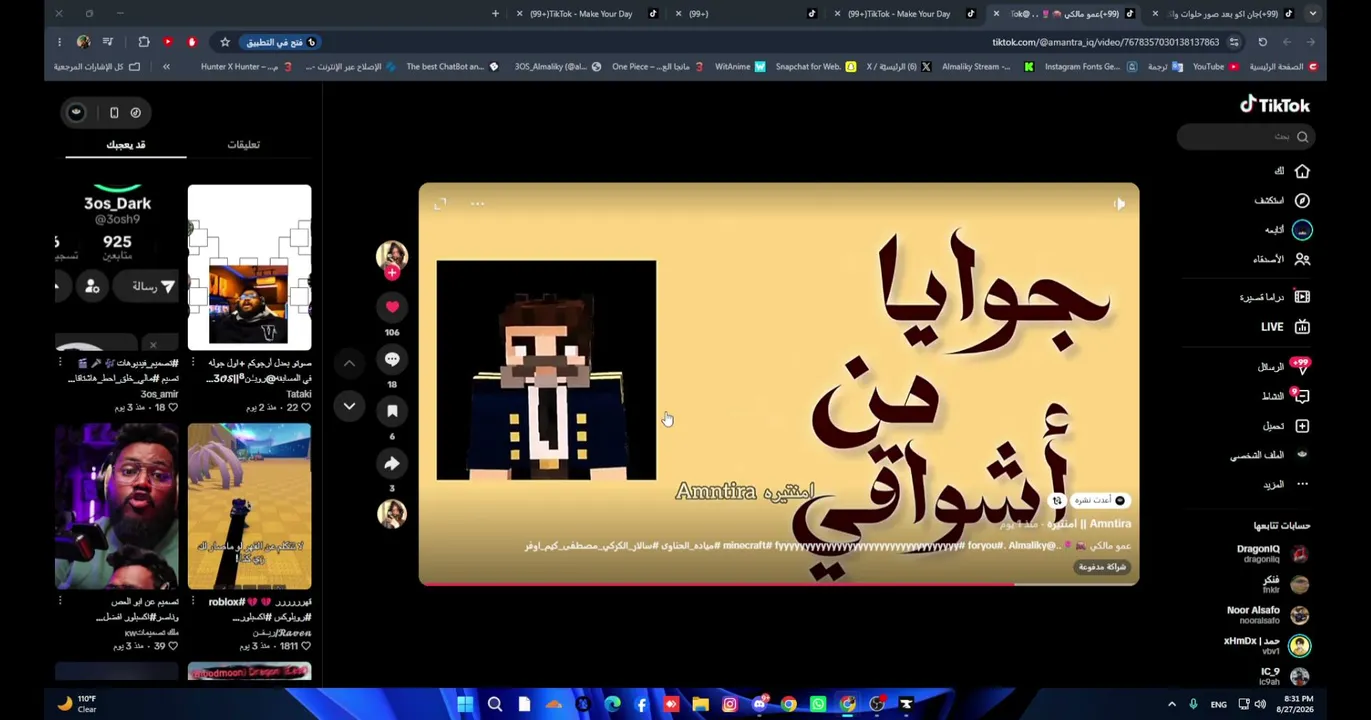Open the xHmDx followed account

tap(1266, 646)
